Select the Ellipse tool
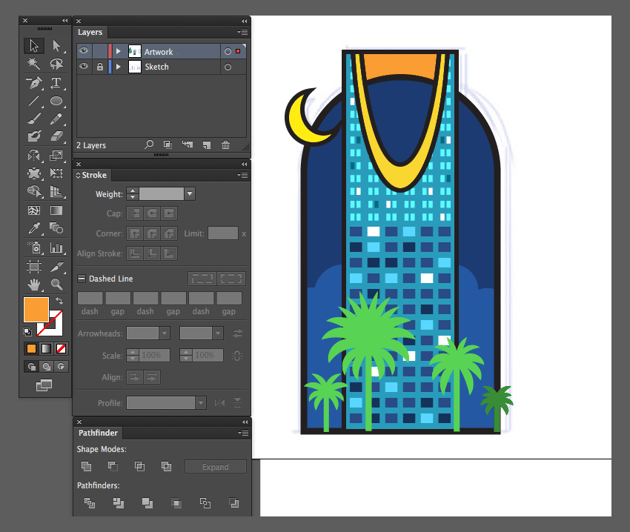This screenshot has width=630, height=532. tap(56, 101)
